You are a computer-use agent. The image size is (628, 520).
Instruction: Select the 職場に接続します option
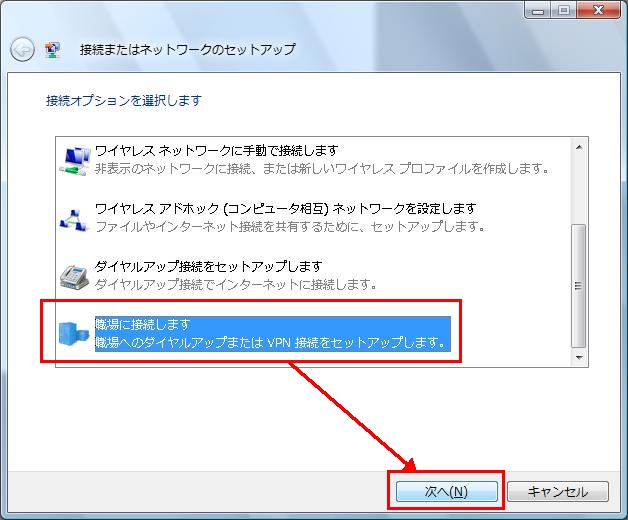click(x=142, y=324)
